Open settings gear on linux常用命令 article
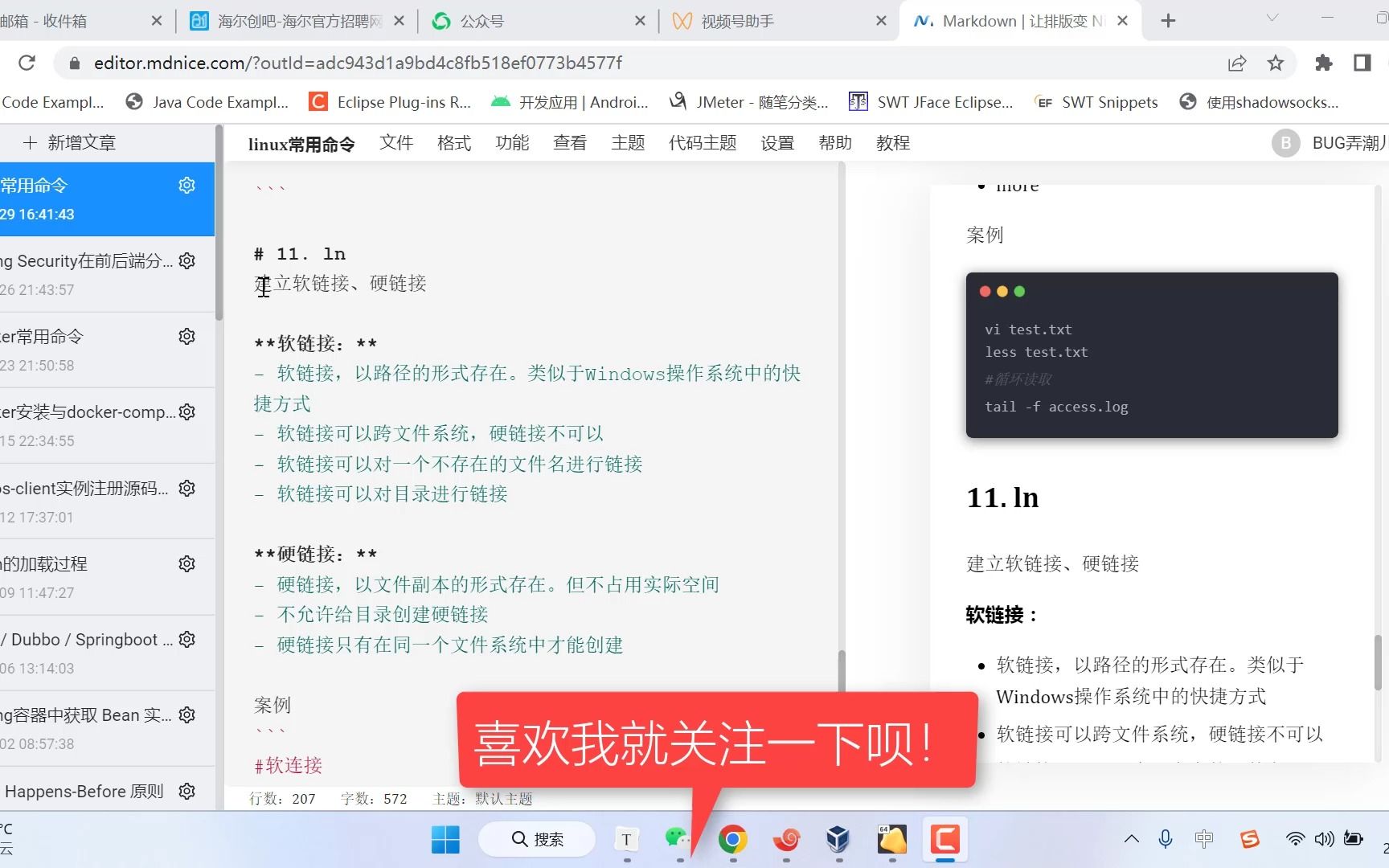The width and height of the screenshot is (1389, 868). pos(186,185)
